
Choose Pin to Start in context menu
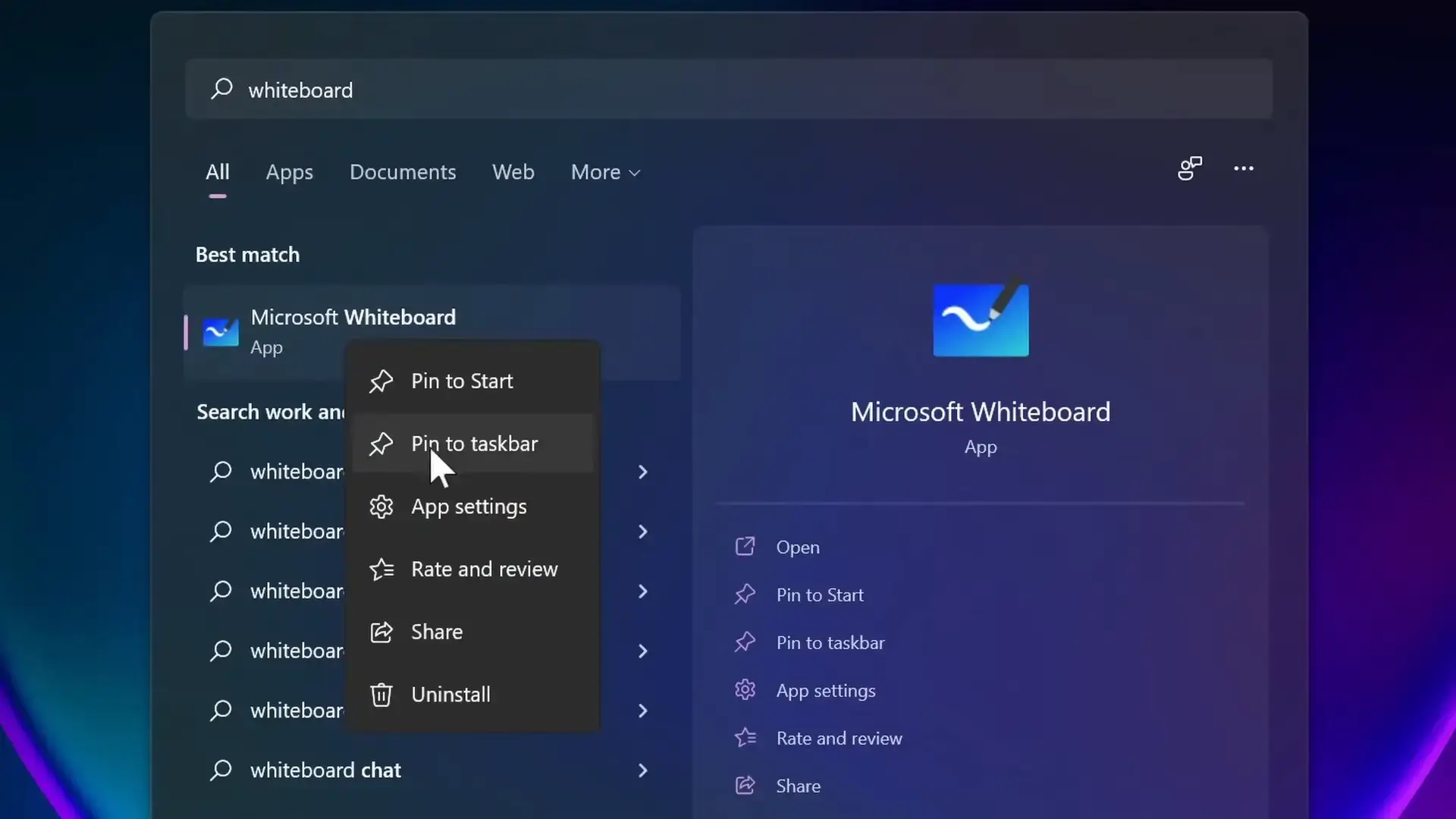pyautogui.click(x=462, y=381)
